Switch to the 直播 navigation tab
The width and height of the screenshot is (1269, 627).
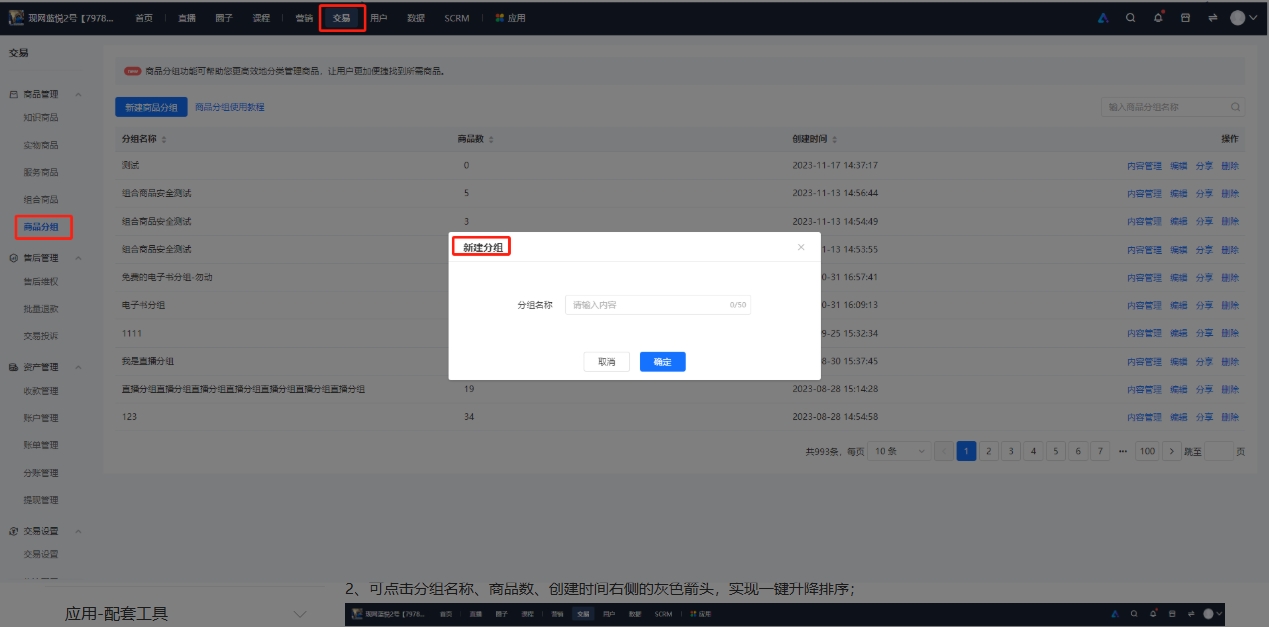[x=190, y=17]
